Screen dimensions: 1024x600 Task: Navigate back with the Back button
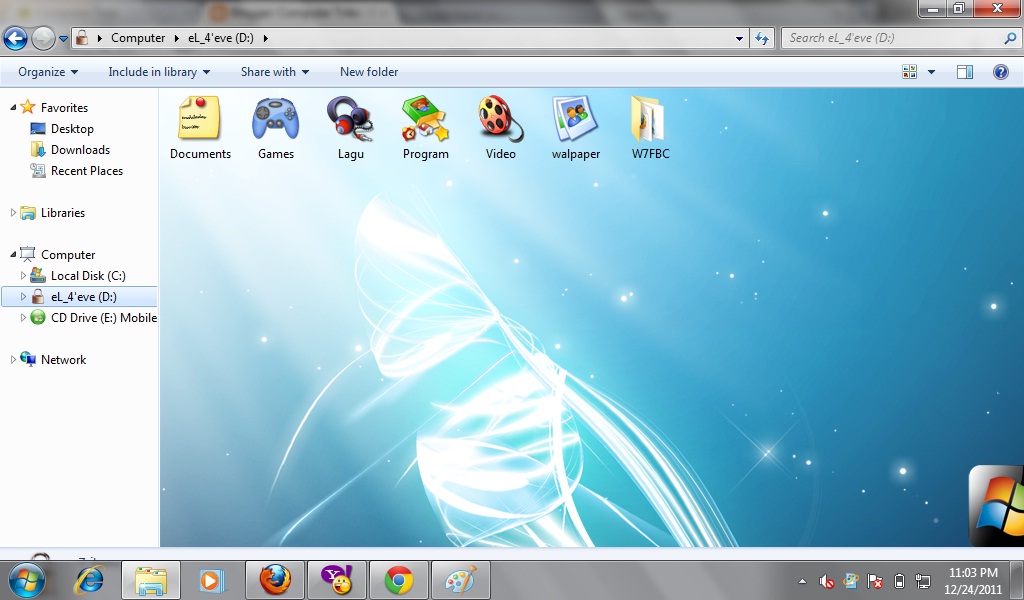point(15,38)
